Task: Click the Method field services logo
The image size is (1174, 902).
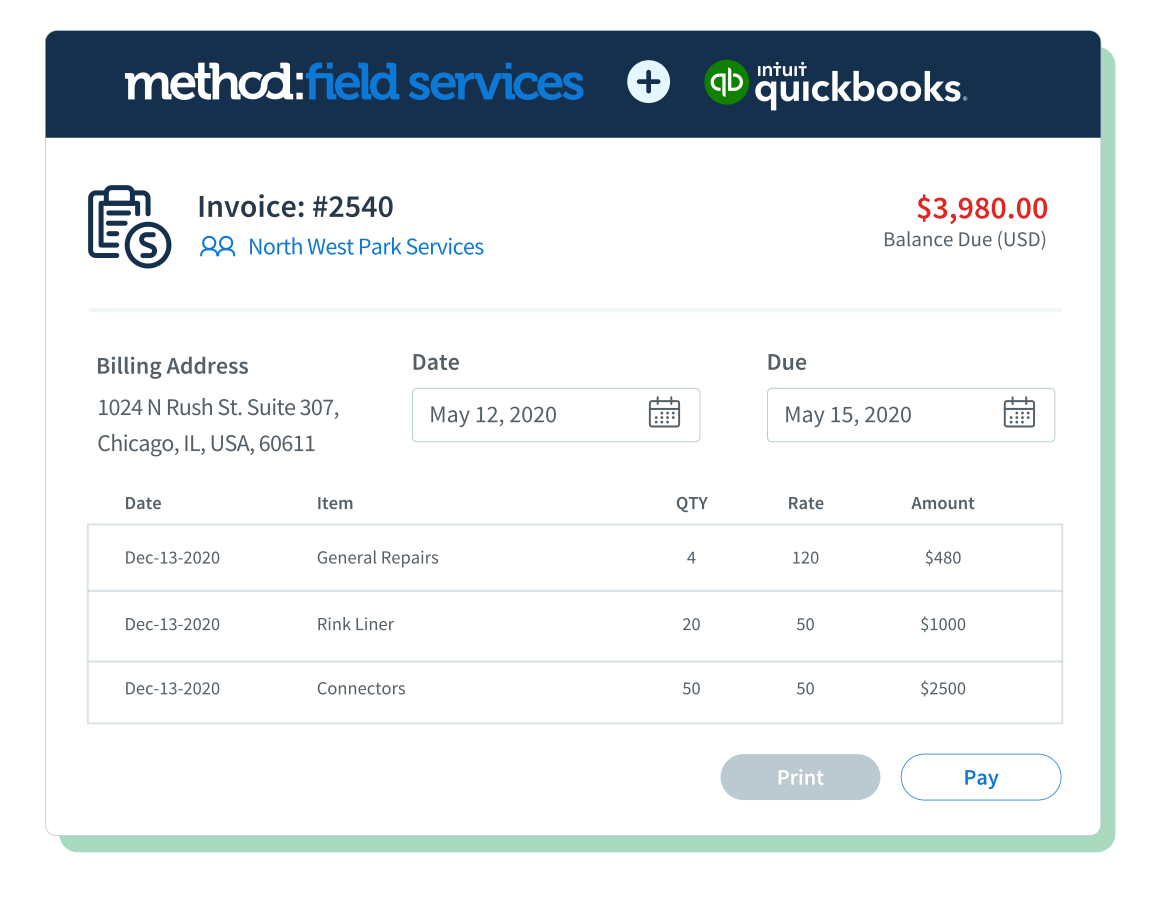Action: pos(354,83)
